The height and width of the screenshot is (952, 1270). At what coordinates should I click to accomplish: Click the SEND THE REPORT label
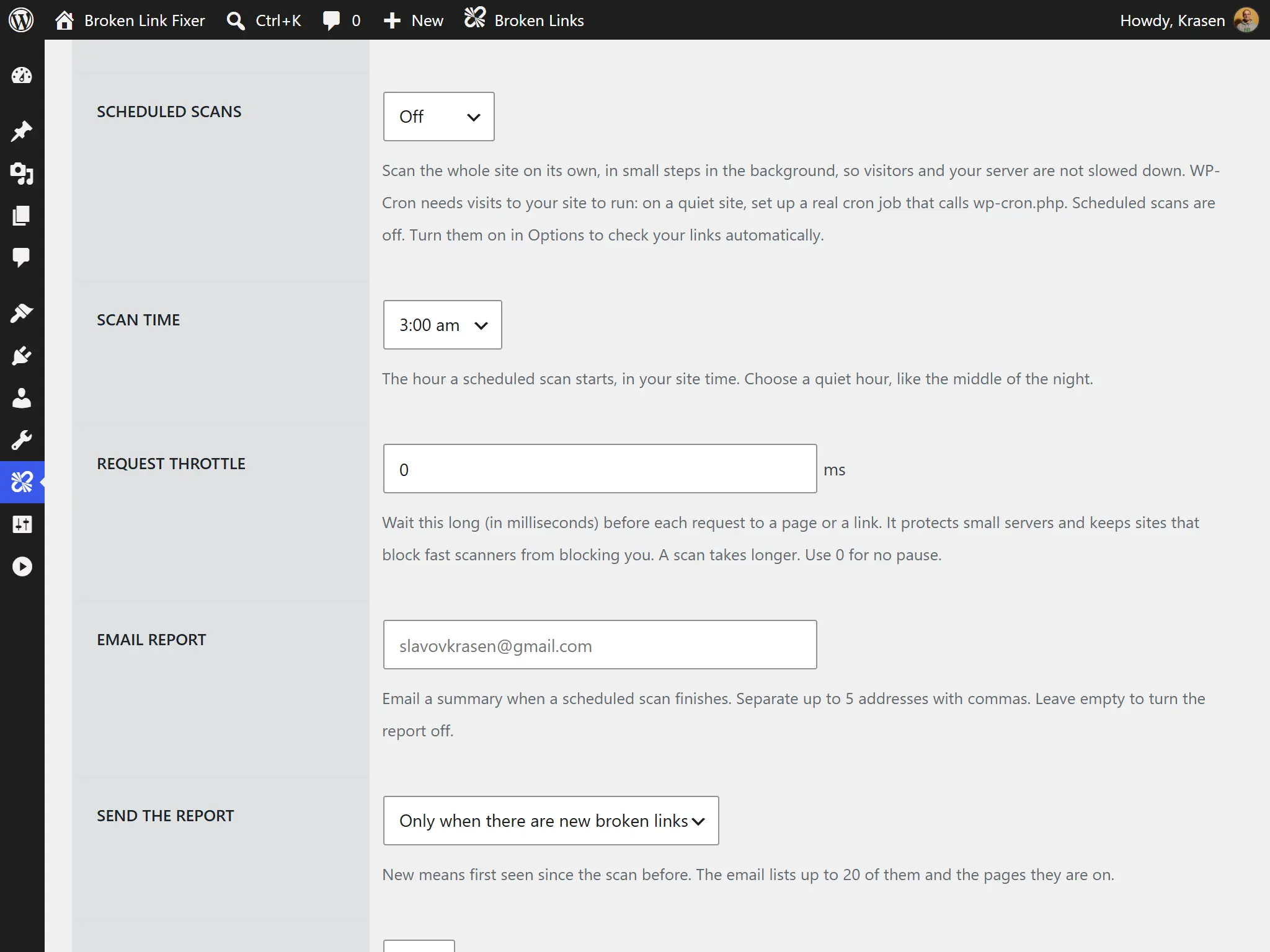point(166,816)
